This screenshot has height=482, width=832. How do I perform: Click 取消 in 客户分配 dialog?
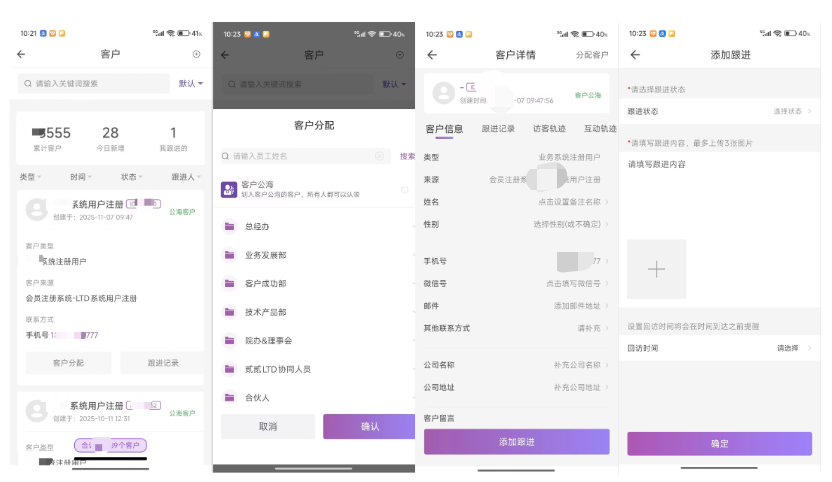[x=268, y=426]
